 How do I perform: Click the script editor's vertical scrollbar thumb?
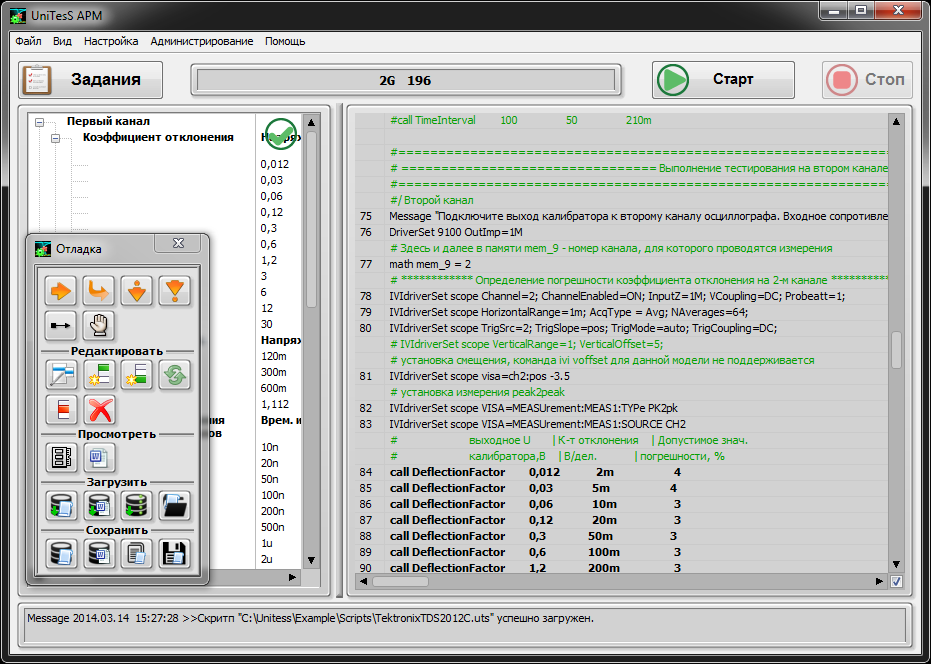click(x=896, y=349)
